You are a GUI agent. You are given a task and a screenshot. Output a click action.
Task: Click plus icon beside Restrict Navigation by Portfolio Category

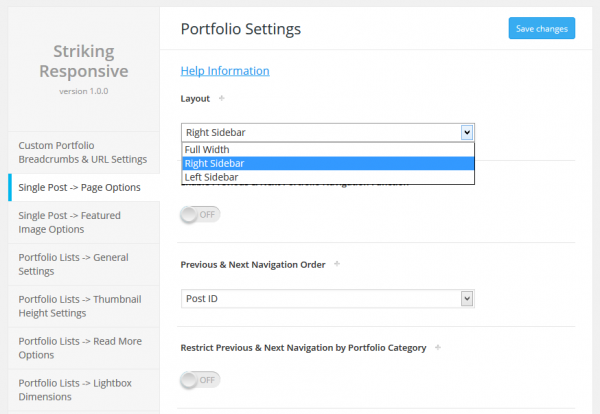[436, 348]
